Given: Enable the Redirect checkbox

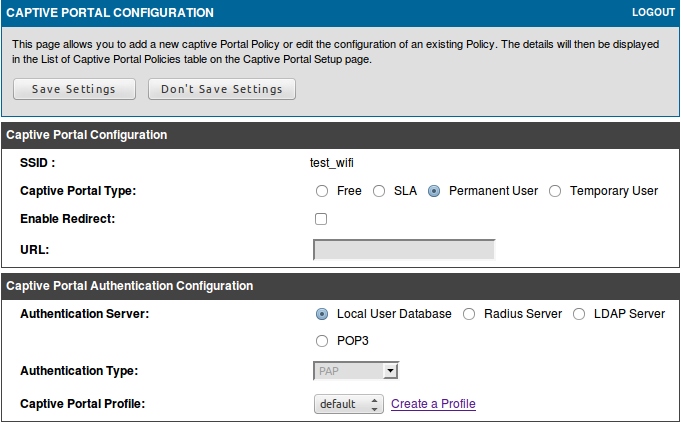Looking at the screenshot, I should (321, 219).
